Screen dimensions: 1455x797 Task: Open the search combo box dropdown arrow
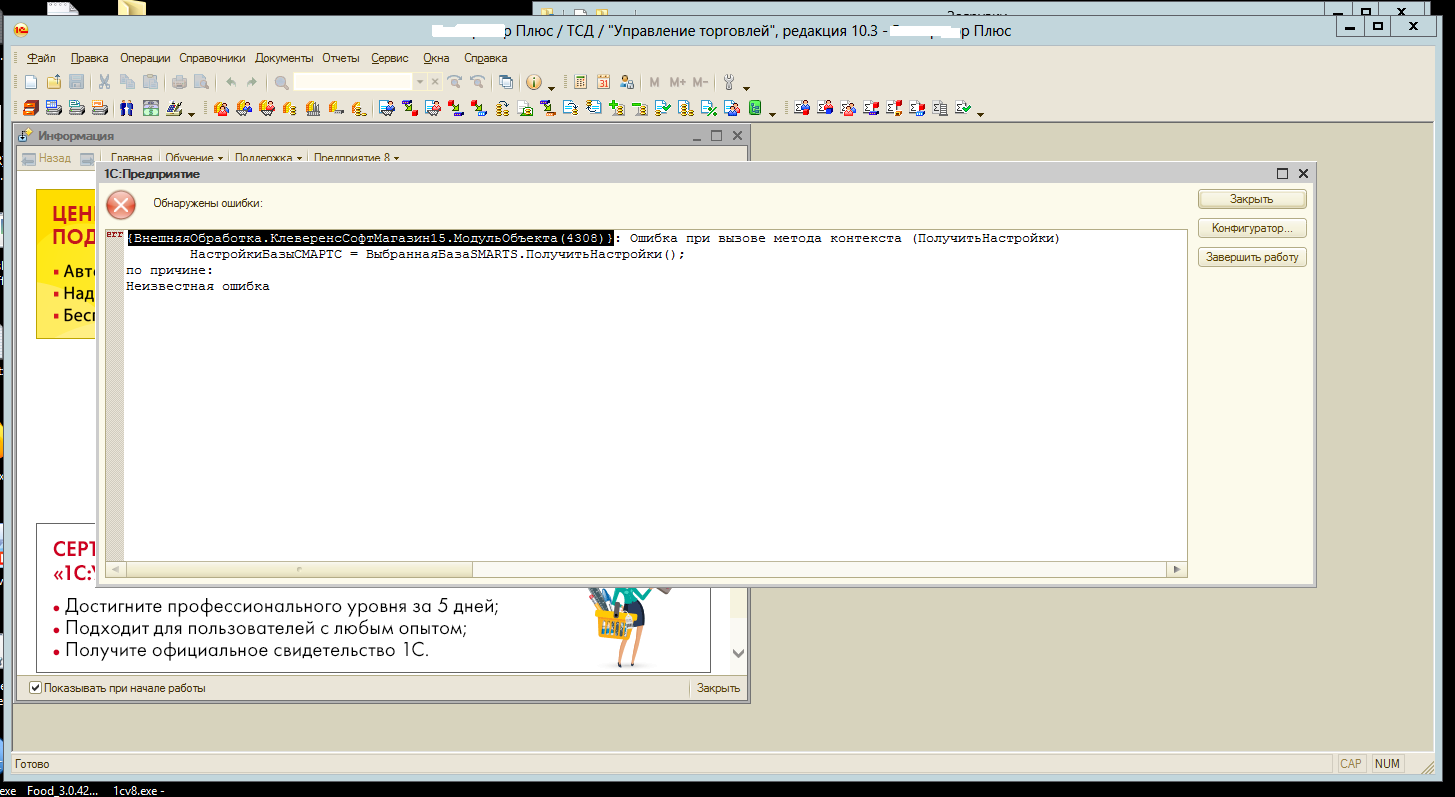[420, 82]
